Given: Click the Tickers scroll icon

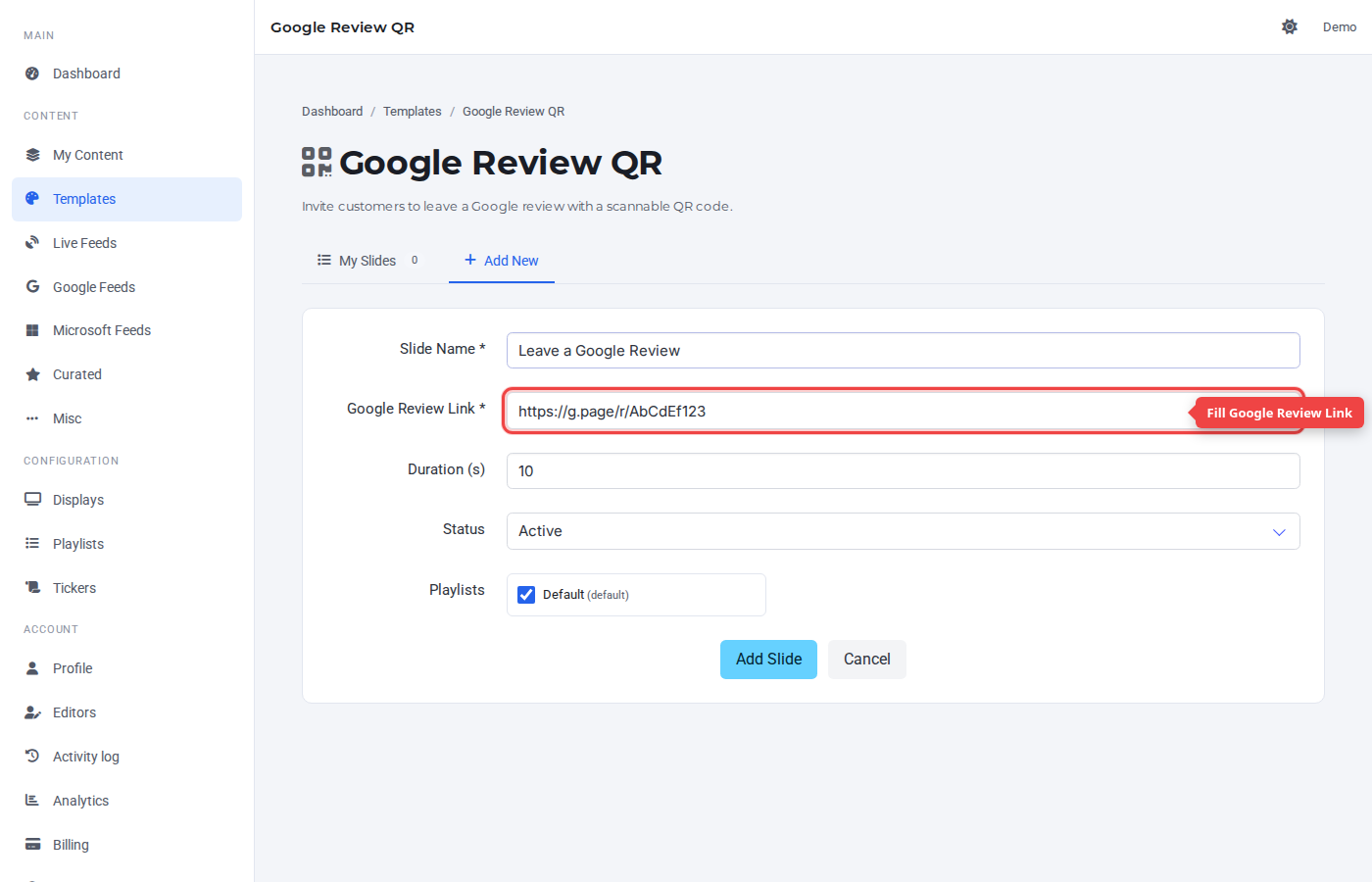Looking at the screenshot, I should coord(32,588).
